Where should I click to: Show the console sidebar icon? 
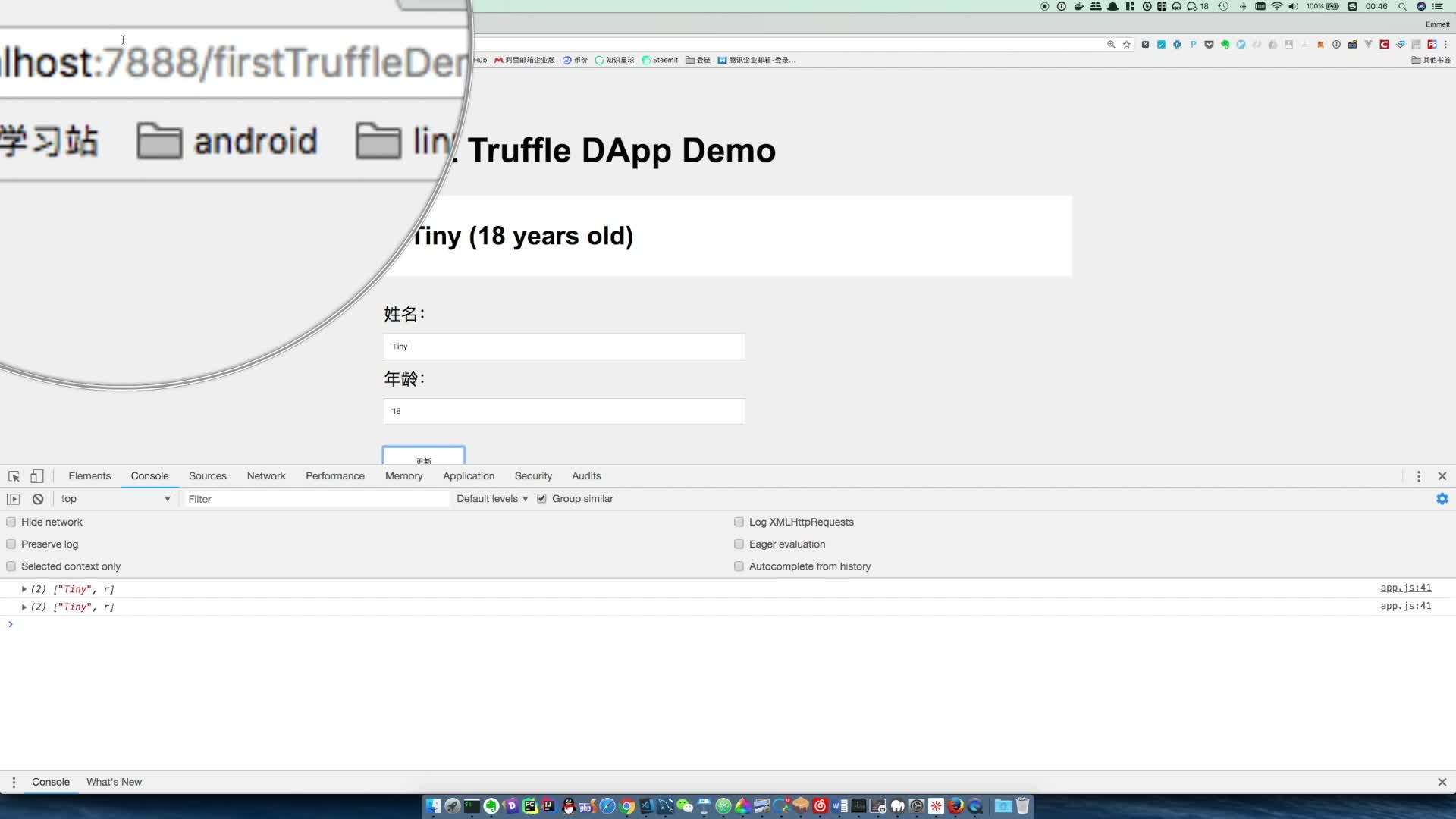(13, 499)
